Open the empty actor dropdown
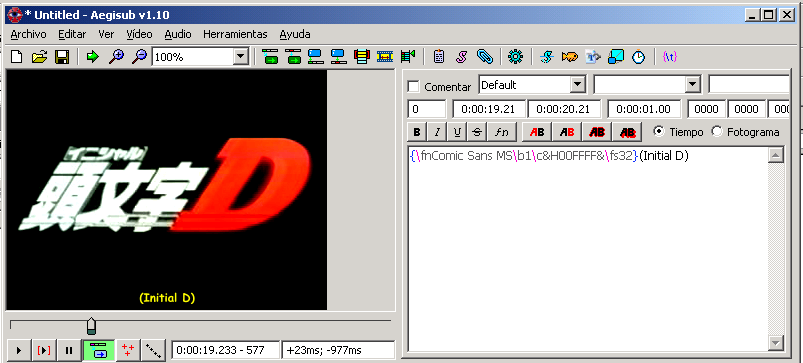The width and height of the screenshot is (803, 363). (x=692, y=84)
